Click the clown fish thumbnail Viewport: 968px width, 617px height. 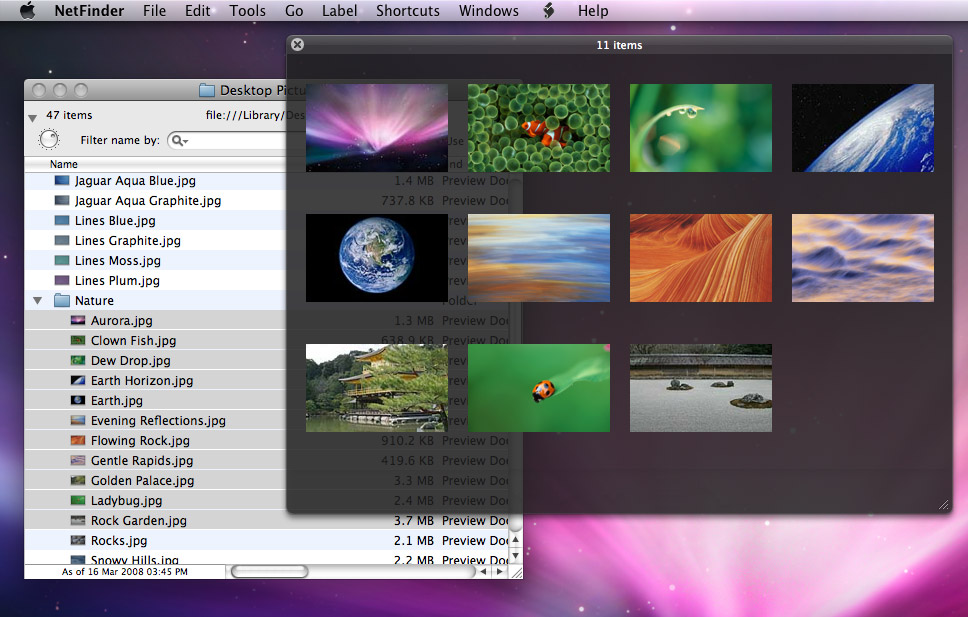(538, 128)
